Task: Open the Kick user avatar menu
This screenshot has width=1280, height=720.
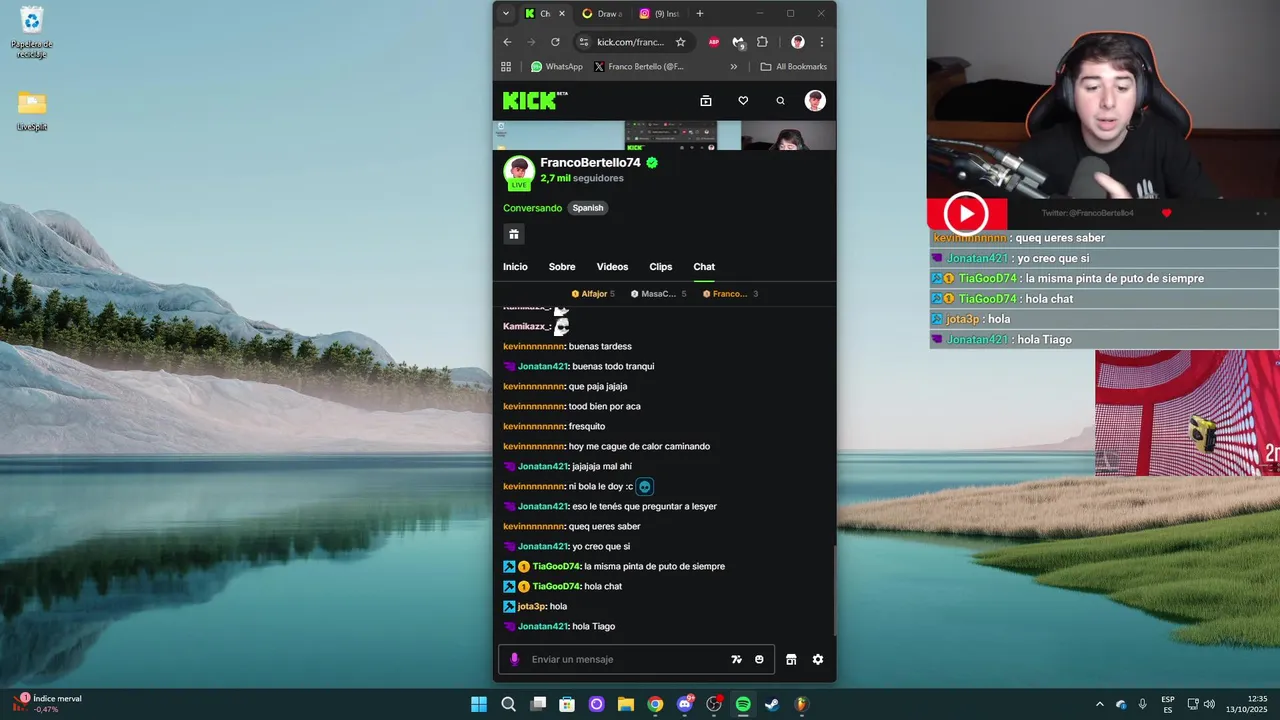Action: coord(815,100)
